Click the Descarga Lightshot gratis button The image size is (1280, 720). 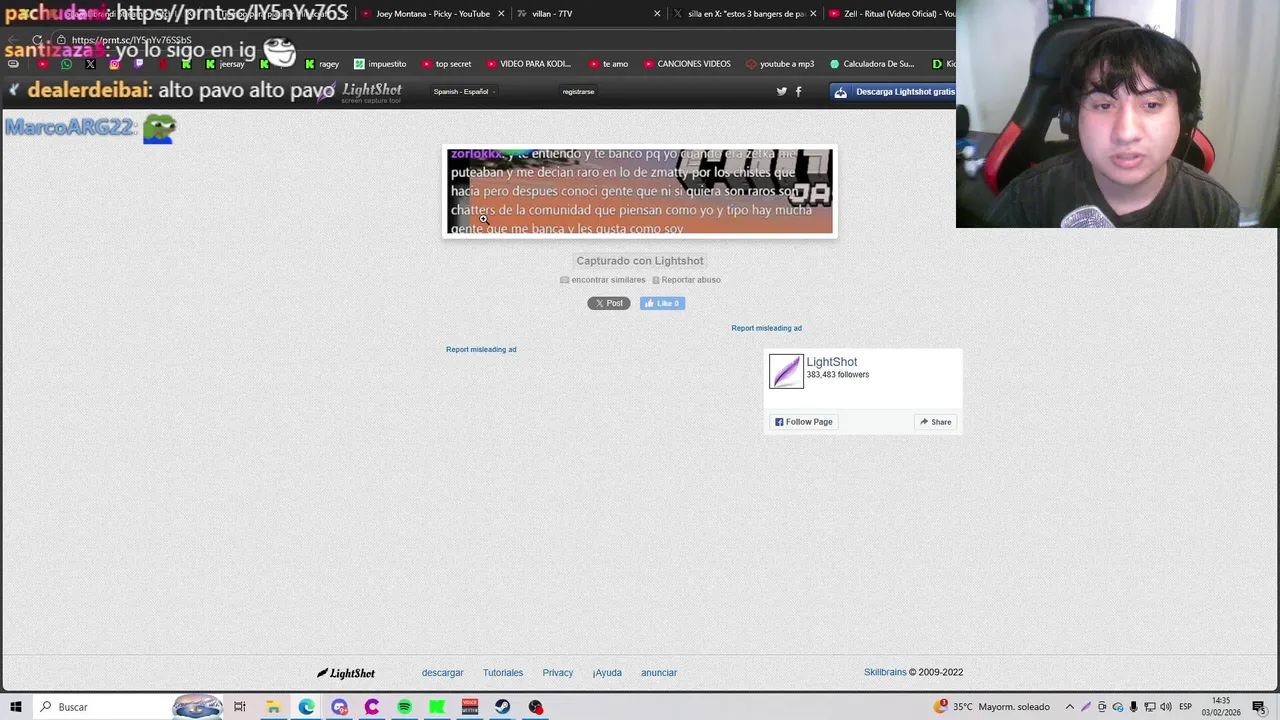pos(894,91)
